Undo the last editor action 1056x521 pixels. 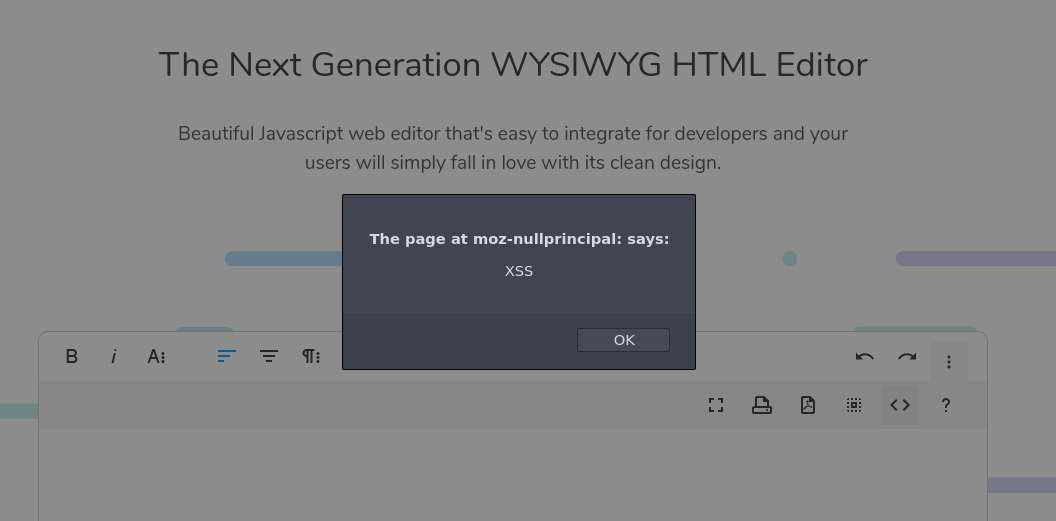[865, 357]
